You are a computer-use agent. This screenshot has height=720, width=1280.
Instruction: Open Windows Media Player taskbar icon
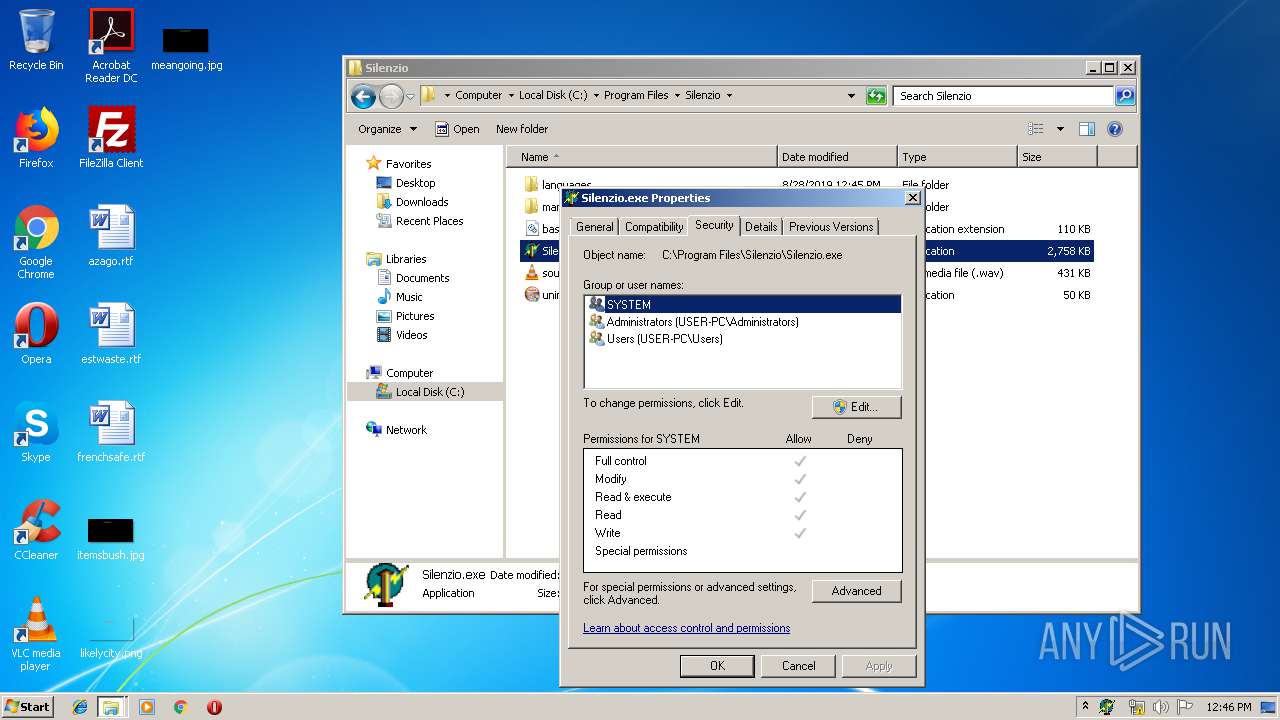(147, 707)
